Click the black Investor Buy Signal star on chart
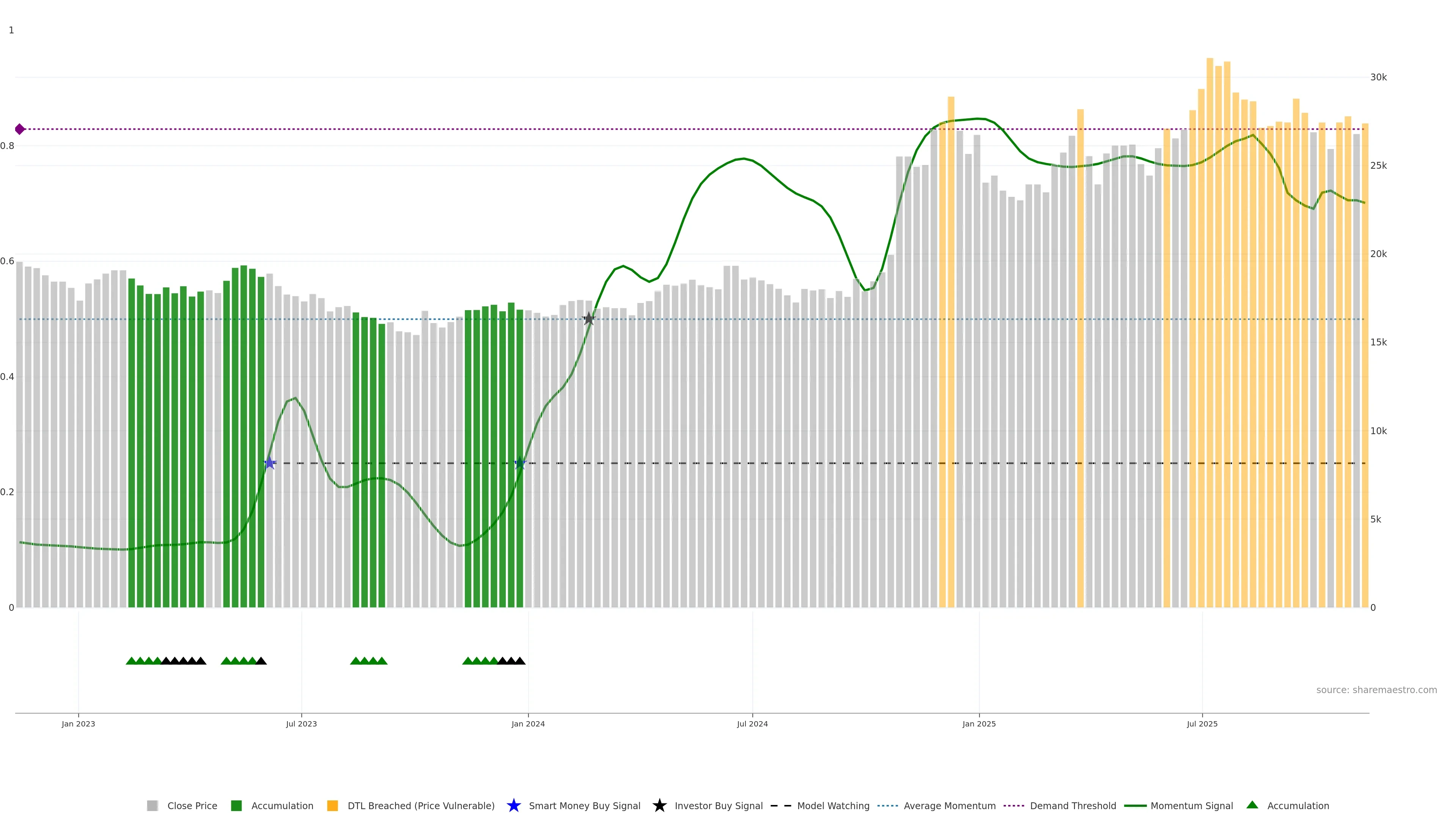Image resolution: width=1456 pixels, height=819 pixels. click(x=588, y=319)
